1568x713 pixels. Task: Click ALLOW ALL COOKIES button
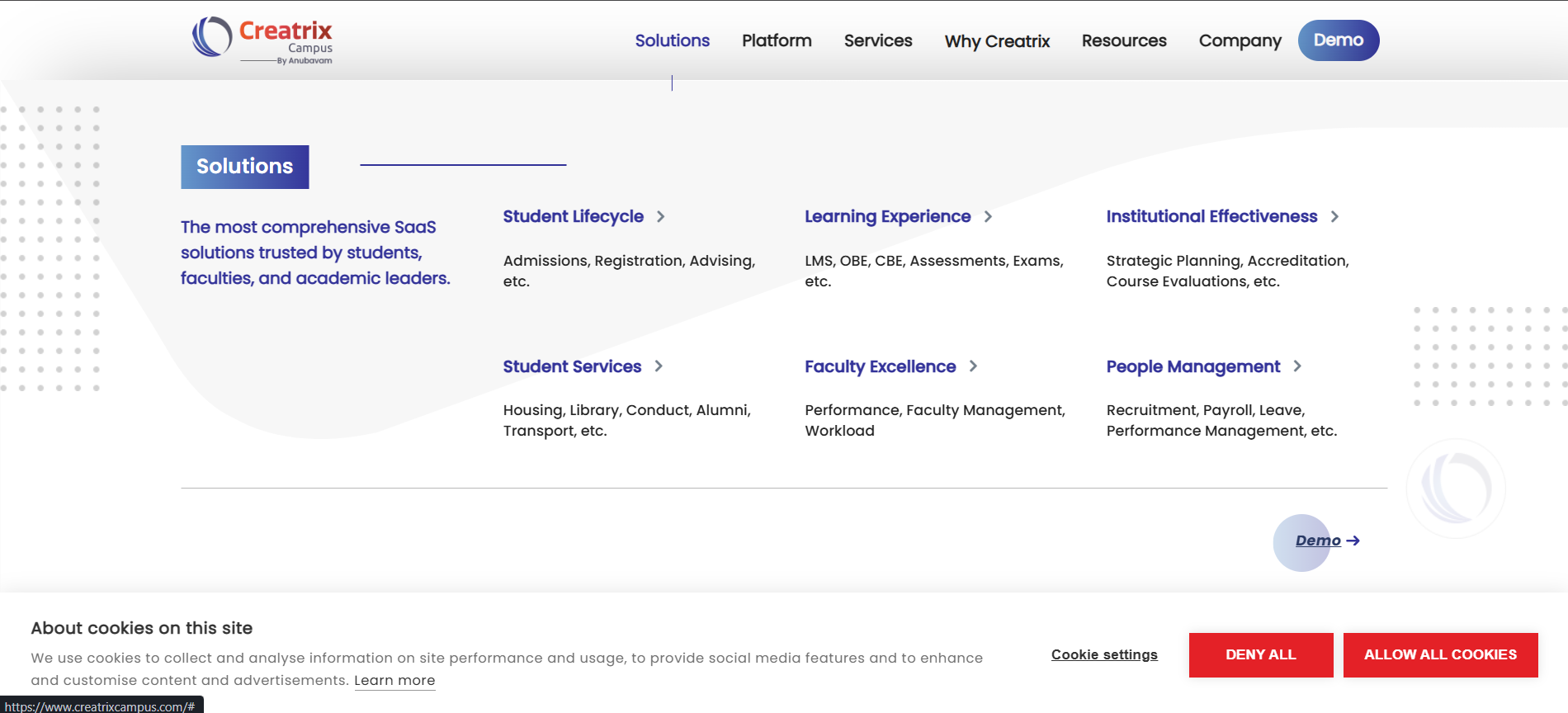click(1441, 655)
